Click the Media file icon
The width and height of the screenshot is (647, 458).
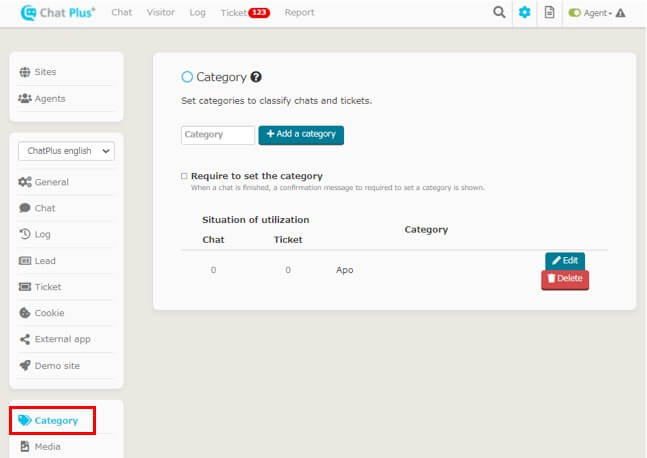(x=25, y=446)
